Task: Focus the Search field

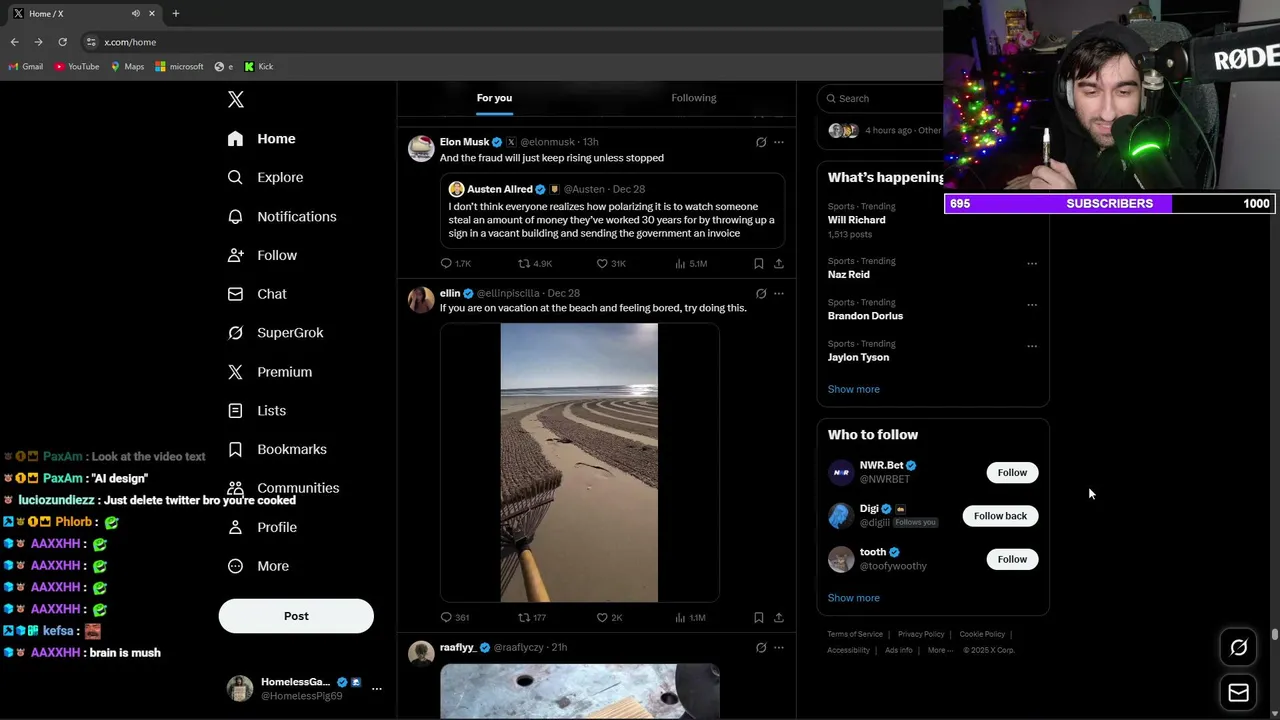Action: click(x=880, y=98)
